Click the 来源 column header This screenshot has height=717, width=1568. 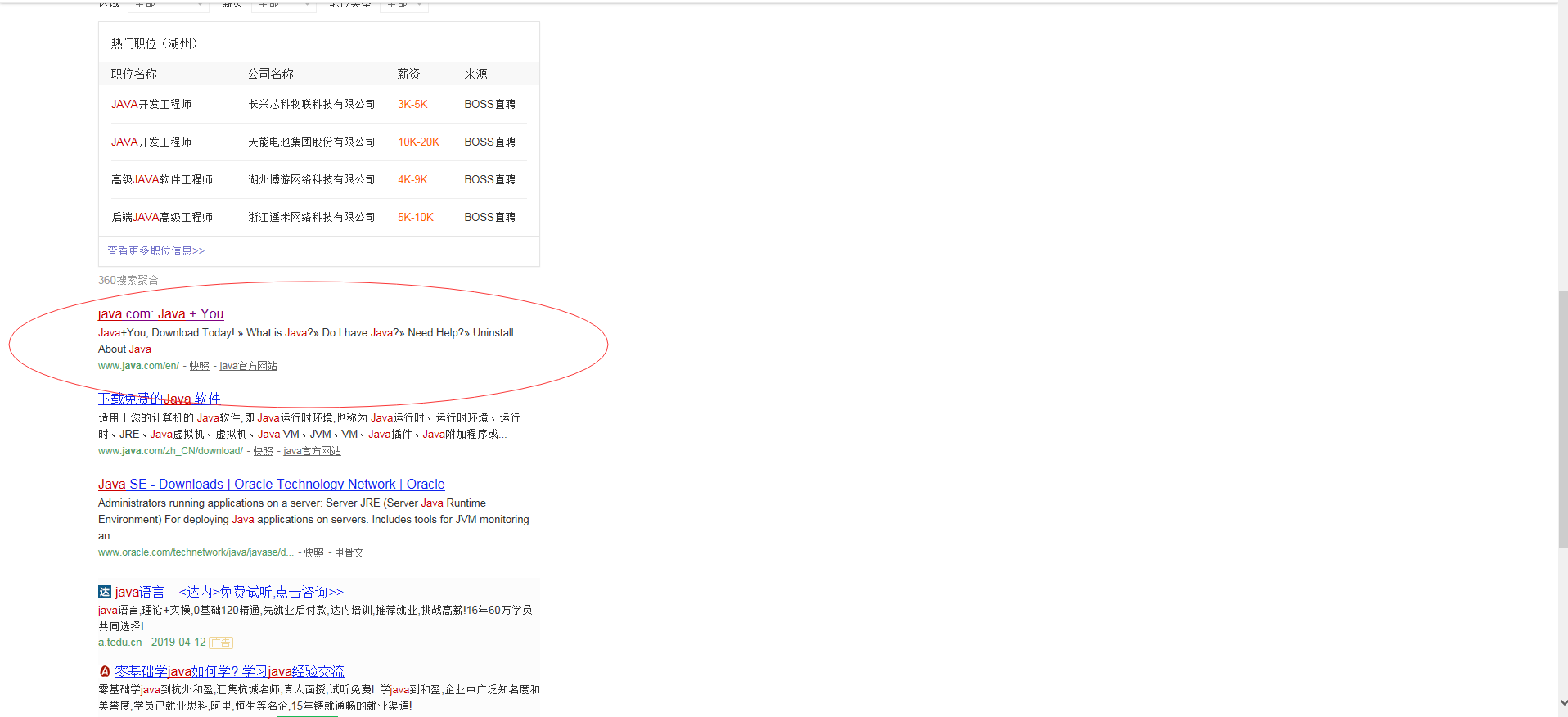coord(476,74)
